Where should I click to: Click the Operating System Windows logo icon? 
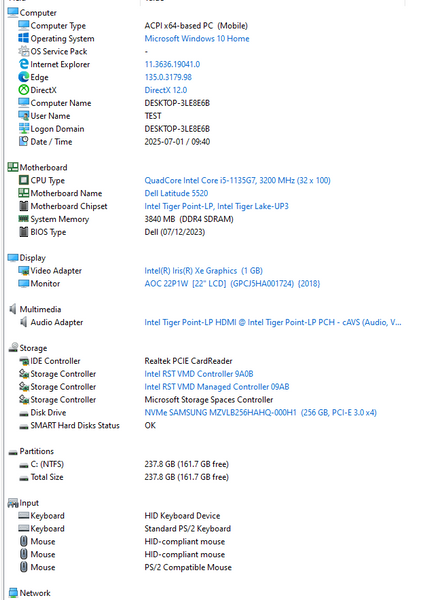pyautogui.click(x=23, y=38)
